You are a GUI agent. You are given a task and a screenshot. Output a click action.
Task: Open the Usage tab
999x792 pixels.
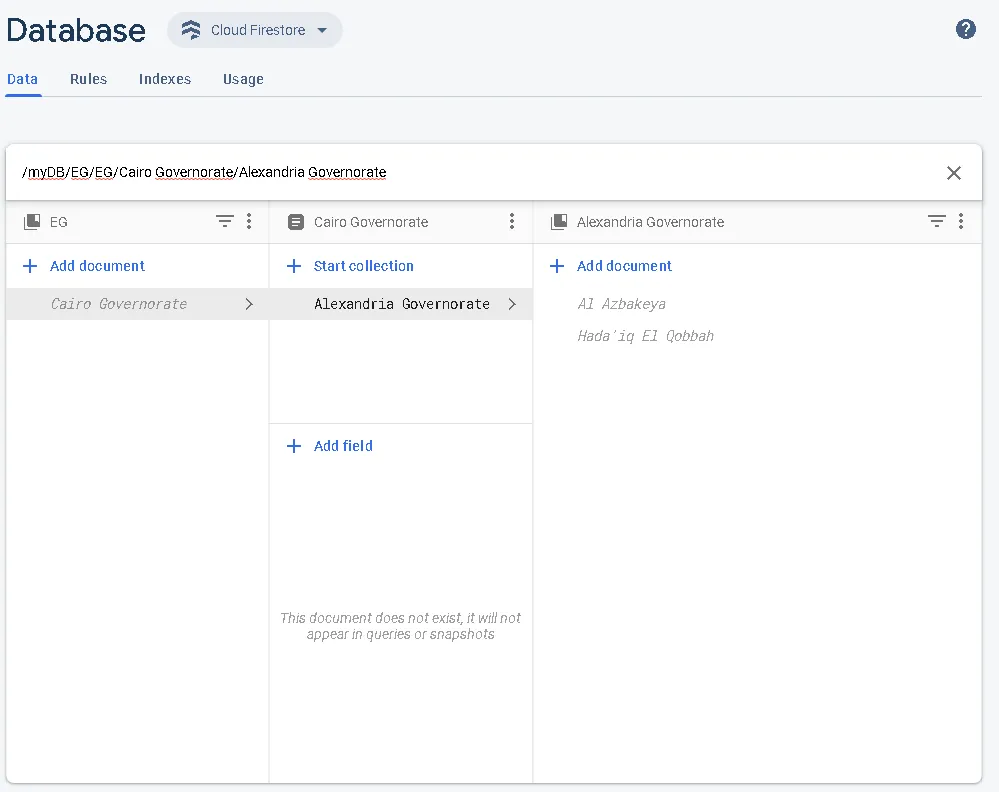243,79
